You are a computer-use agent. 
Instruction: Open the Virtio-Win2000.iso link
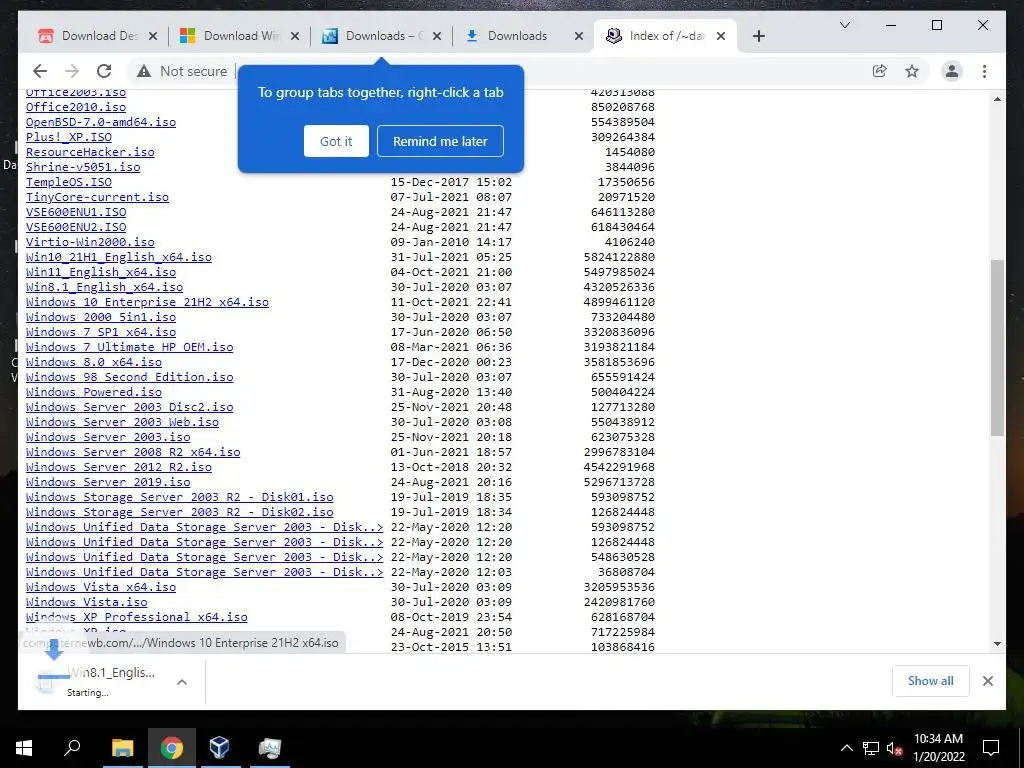[90, 242]
